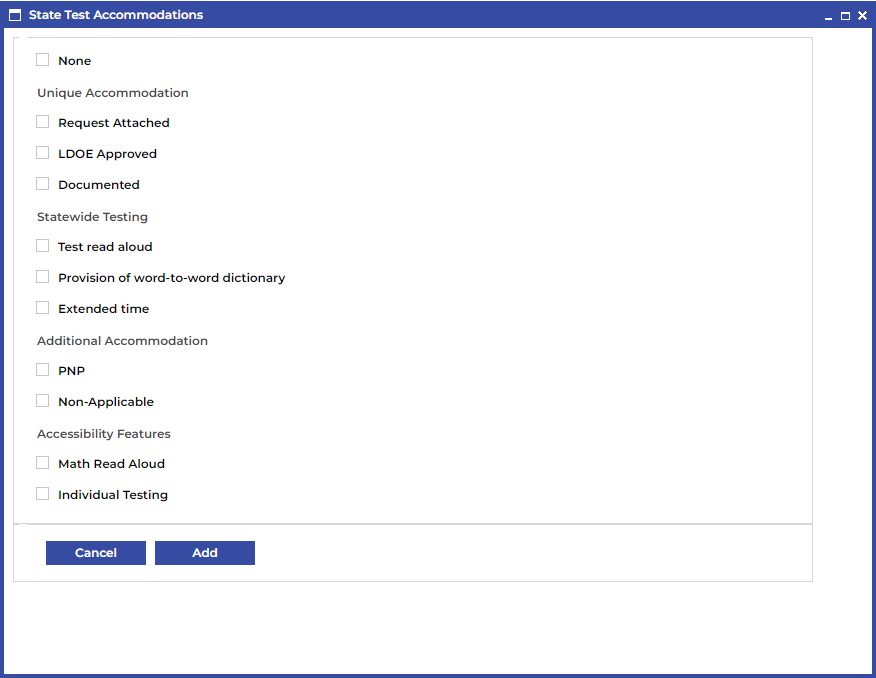Click the Accessibility Features section heading
Image resolution: width=876 pixels, height=678 pixels.
(104, 434)
